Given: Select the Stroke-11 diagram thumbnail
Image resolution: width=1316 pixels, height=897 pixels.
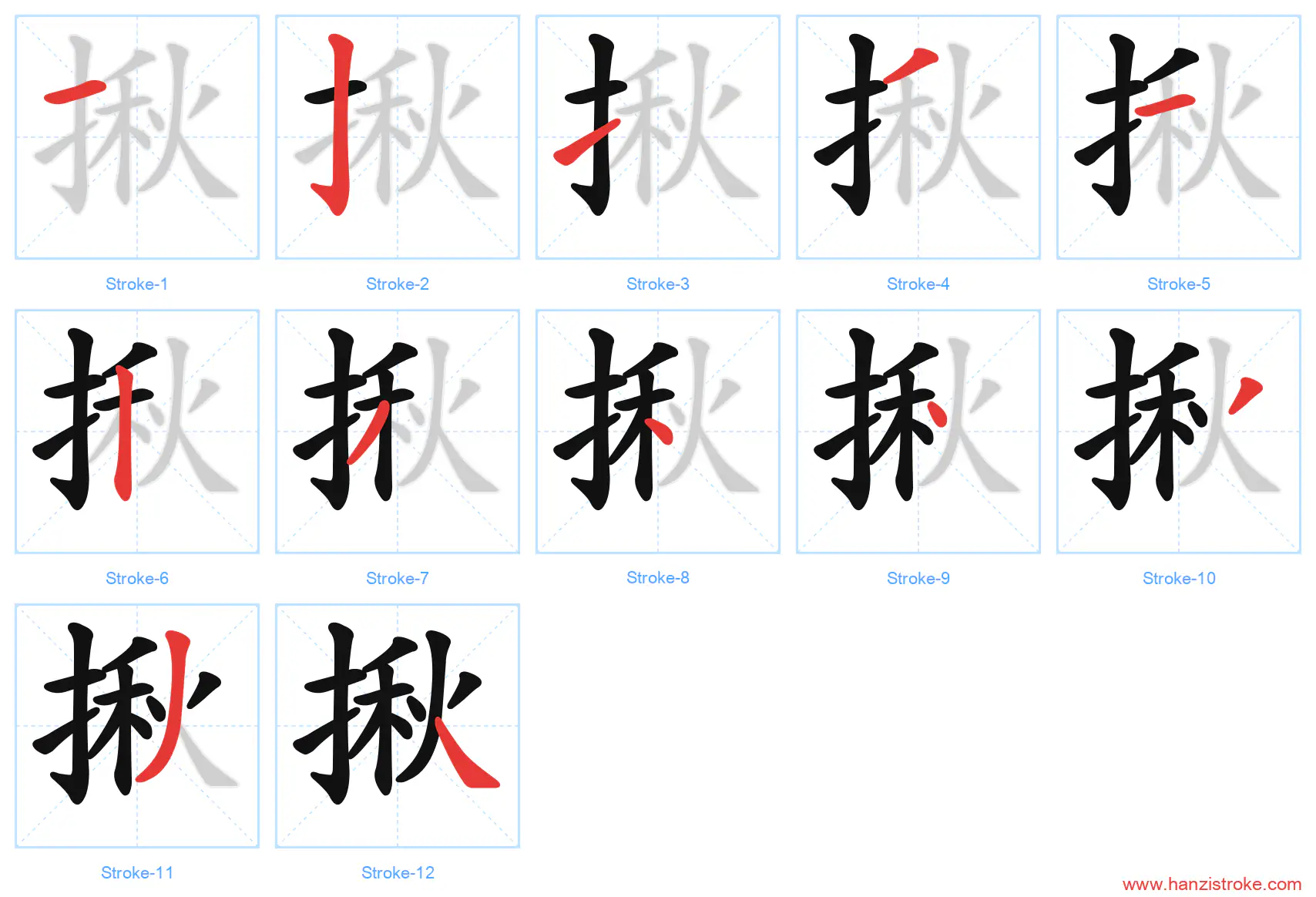Looking at the screenshot, I should [x=137, y=726].
